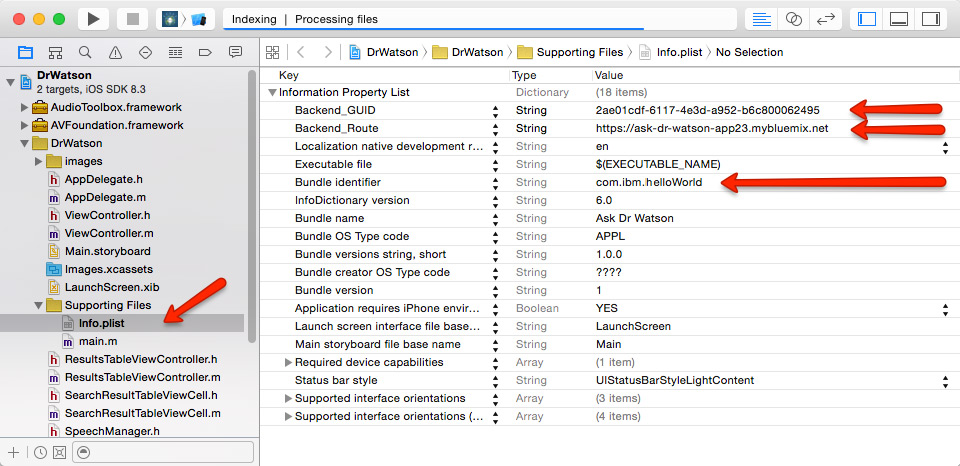The height and width of the screenshot is (466, 960).
Task: Toggle the Navigator pane visibility
Action: coord(866,19)
